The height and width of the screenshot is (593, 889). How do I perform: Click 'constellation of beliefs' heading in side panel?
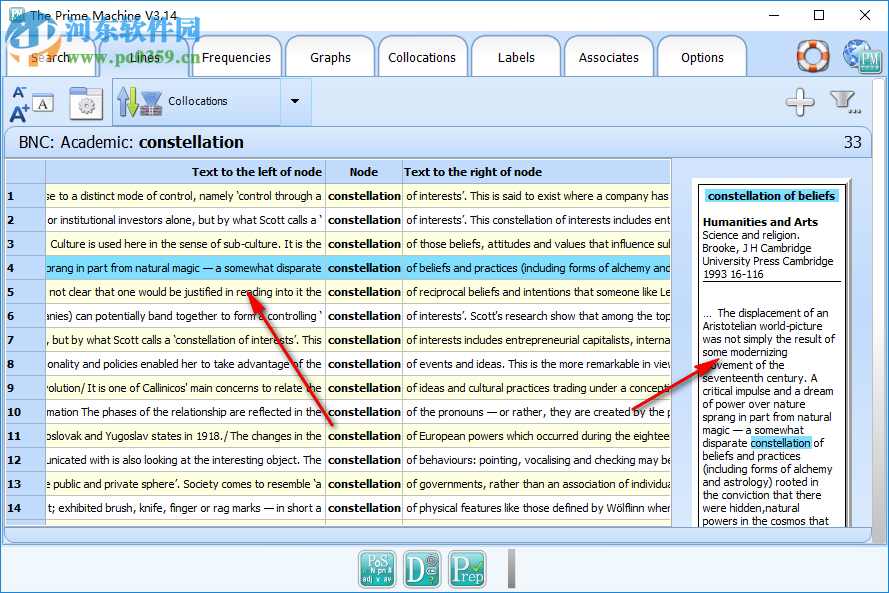[x=771, y=196]
